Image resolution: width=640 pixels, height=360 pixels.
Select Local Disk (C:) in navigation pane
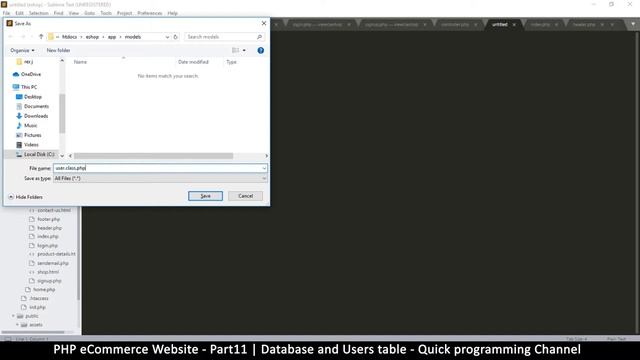(x=35, y=154)
